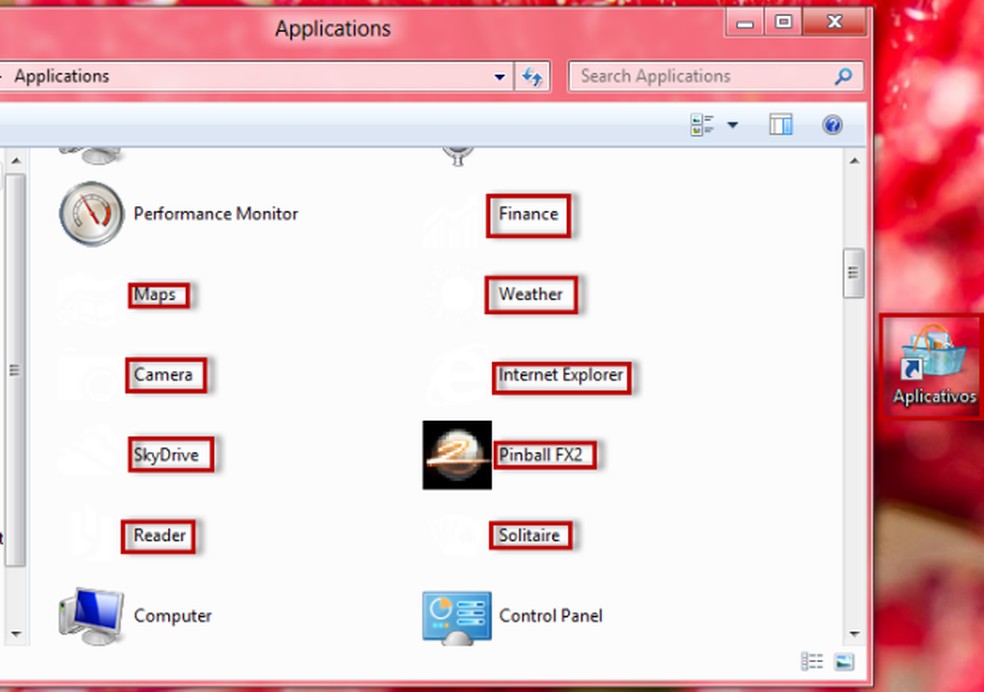Open the Help question mark icon

(832, 125)
